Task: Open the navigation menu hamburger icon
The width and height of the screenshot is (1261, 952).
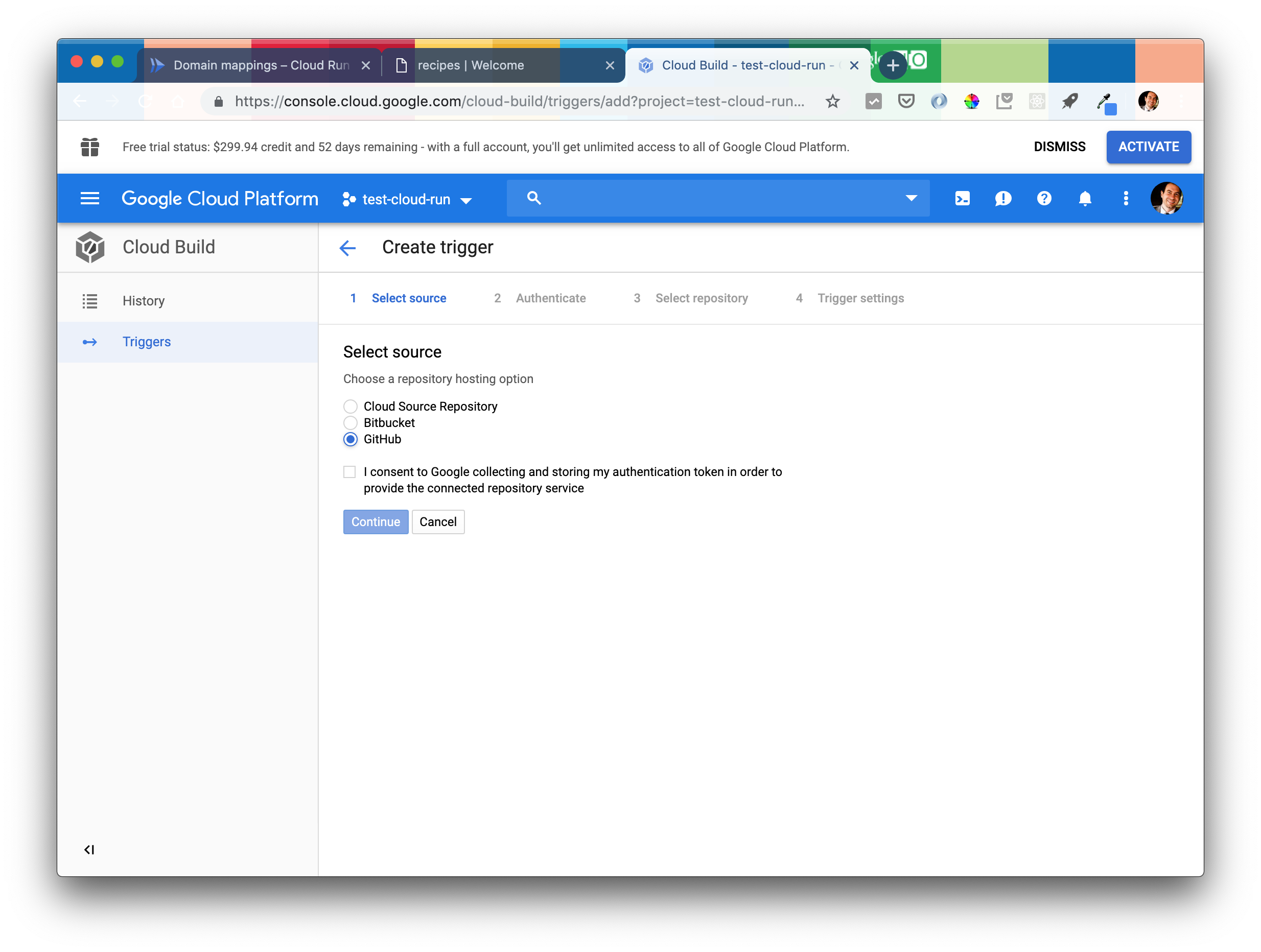Action: pos(89,198)
